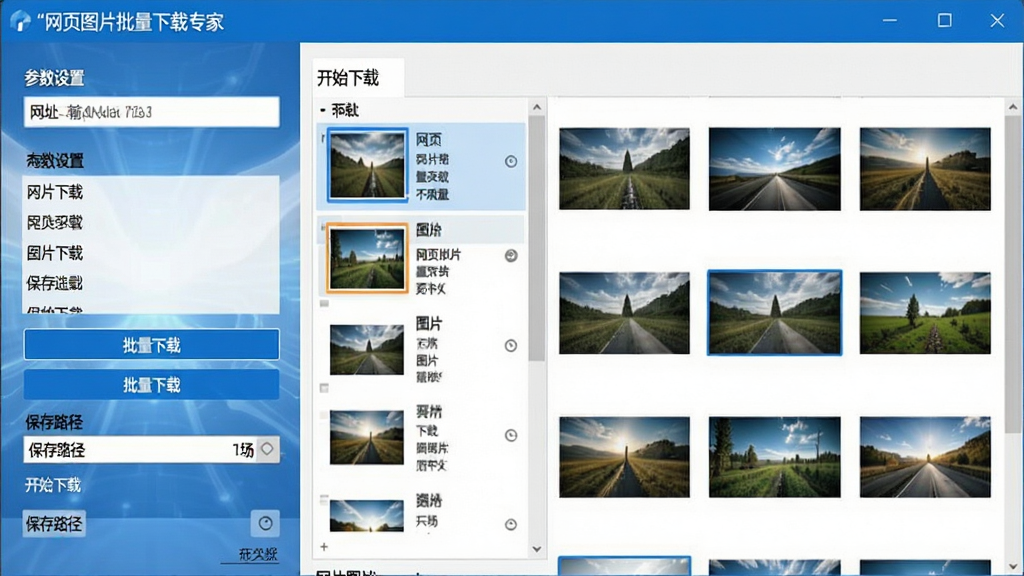Image resolution: width=1024 pixels, height=576 pixels.
Task: Click the 保存路径 label above the path field
Action: (54, 422)
